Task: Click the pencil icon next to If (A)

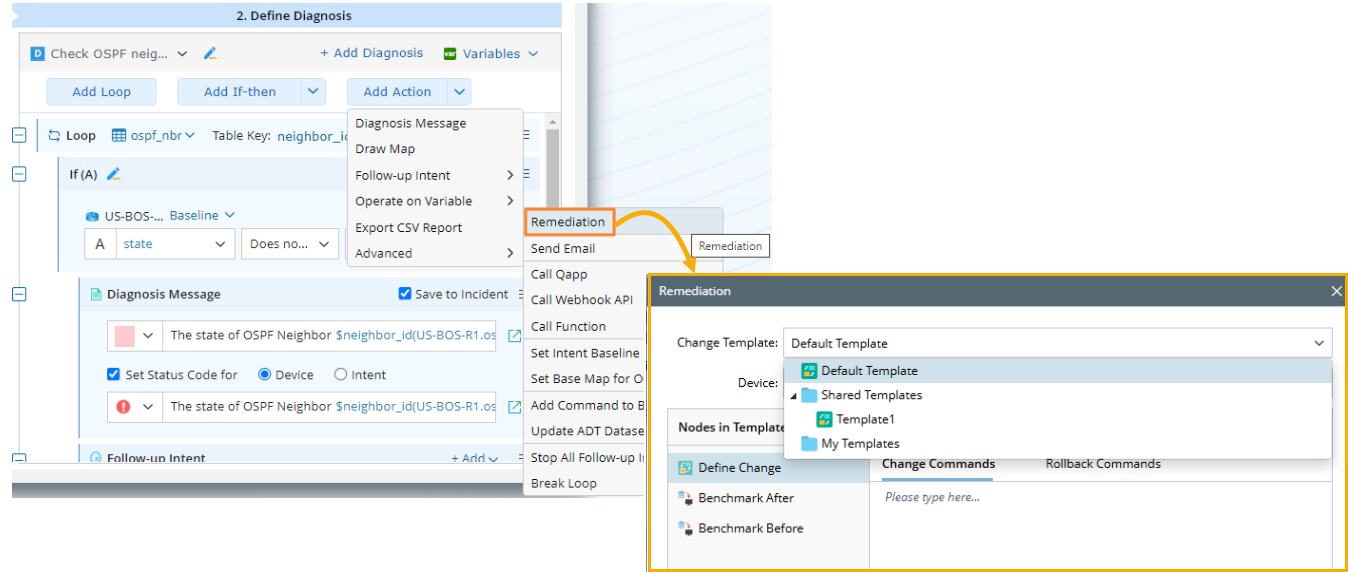Action: [114, 174]
